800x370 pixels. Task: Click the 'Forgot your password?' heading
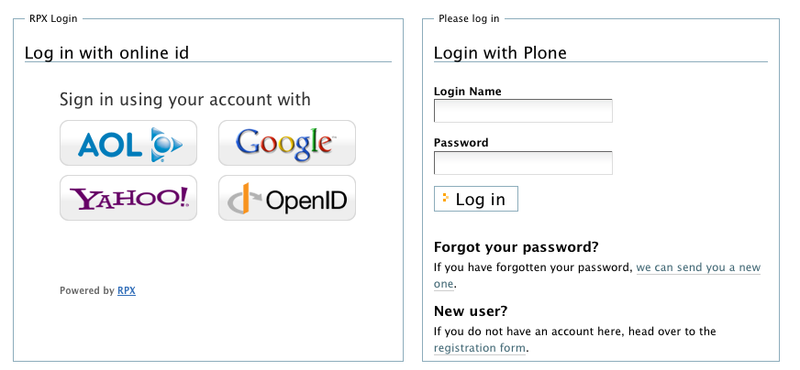[x=516, y=248]
